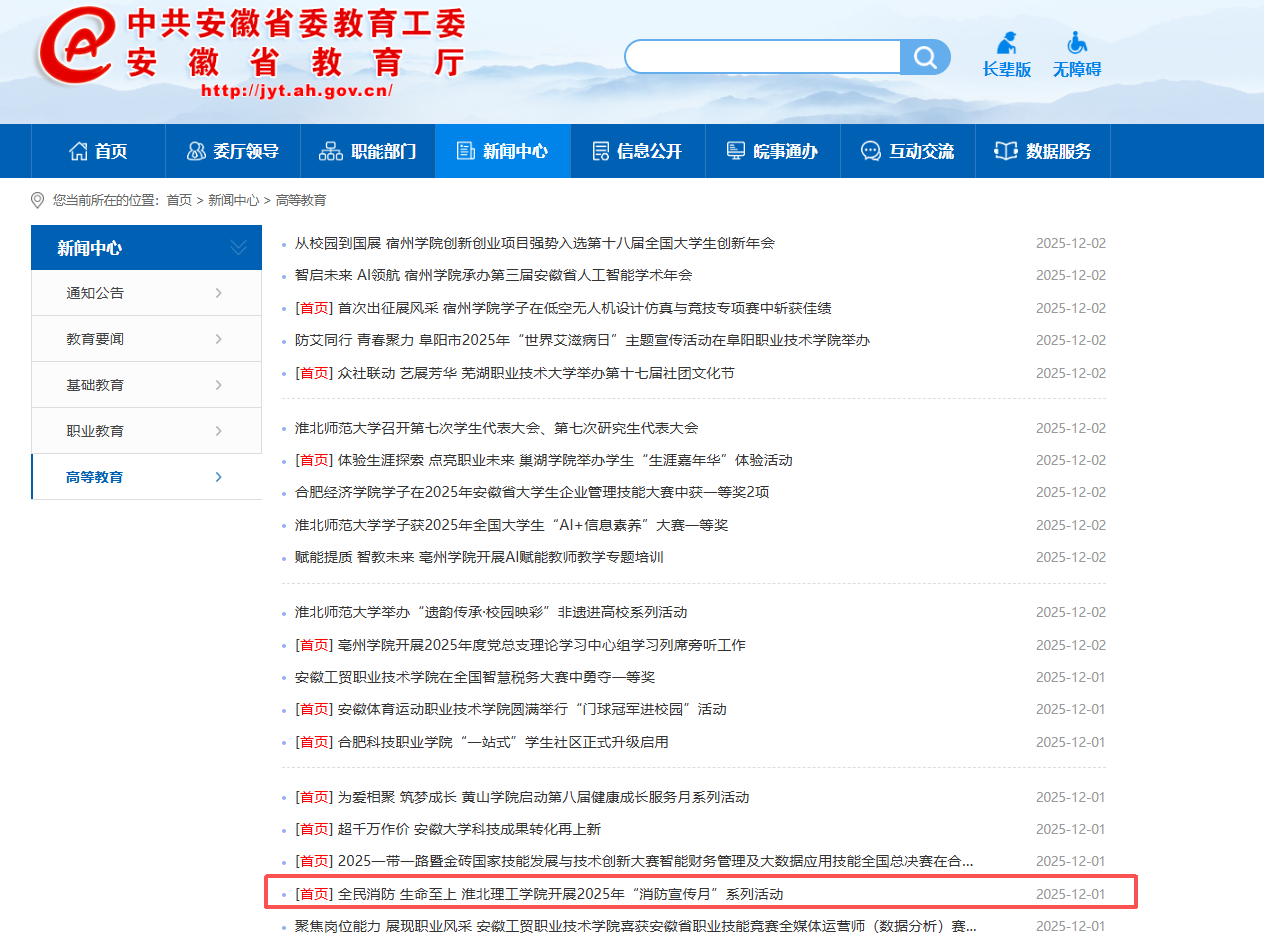Expand 教育要闻 sidebar chevron arrow
Viewport: 1264px width, 940px height.
(219, 339)
